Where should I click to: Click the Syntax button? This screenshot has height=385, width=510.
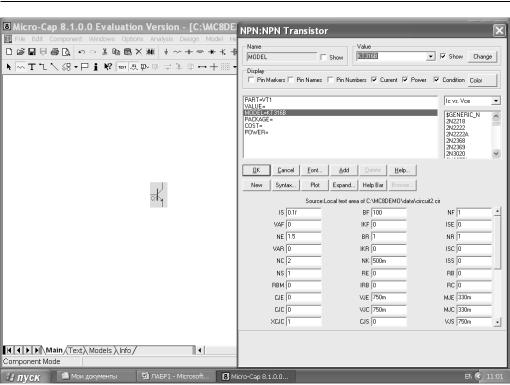[286, 185]
